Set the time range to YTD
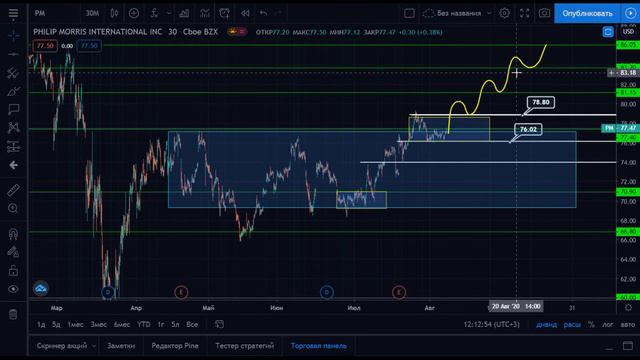Viewport: 640px width, 360px height. click(x=144, y=324)
